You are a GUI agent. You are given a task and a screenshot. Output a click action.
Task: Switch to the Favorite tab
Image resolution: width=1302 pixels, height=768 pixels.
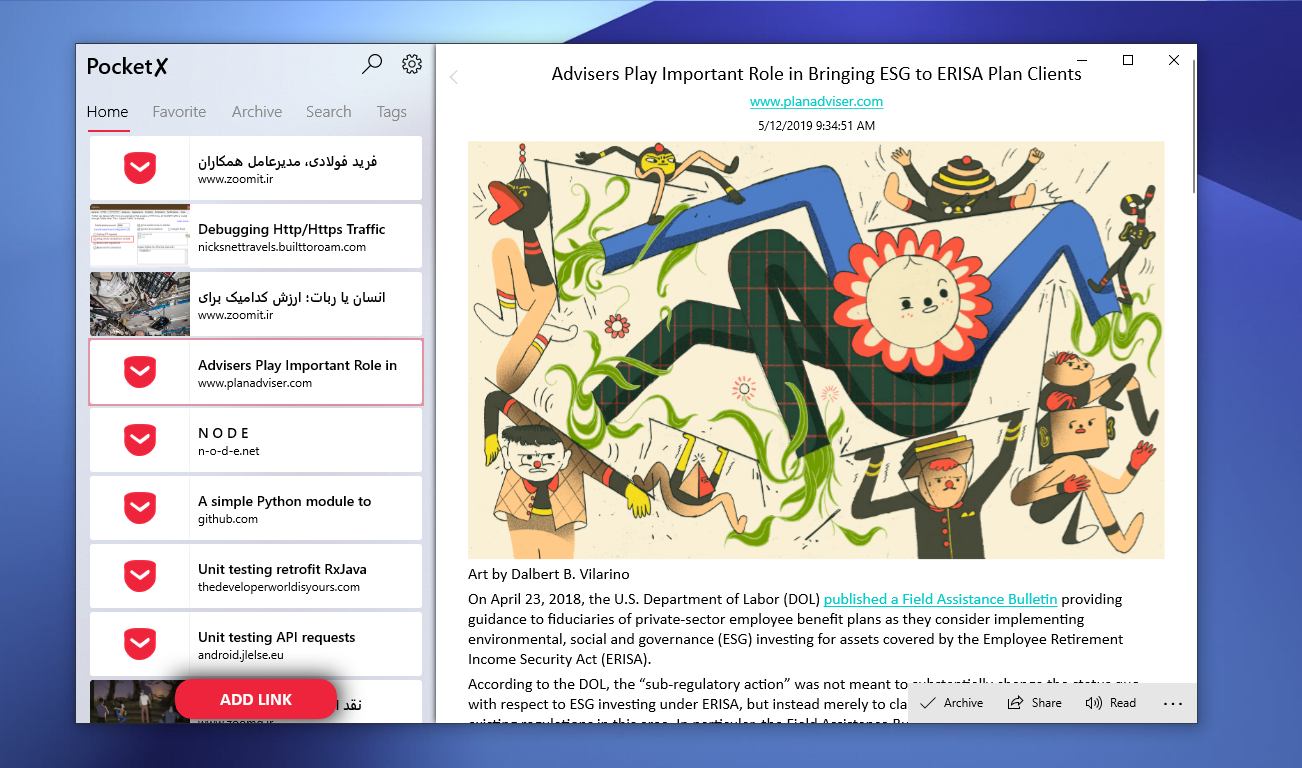pos(179,112)
